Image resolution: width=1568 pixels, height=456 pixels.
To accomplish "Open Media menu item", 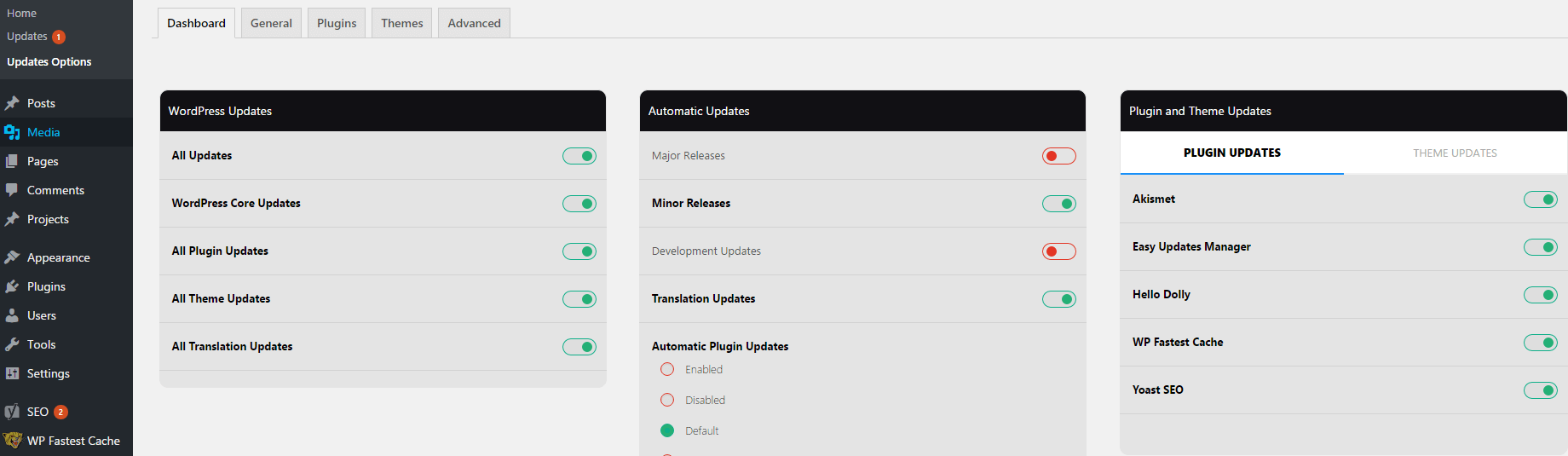I will tap(66, 132).
